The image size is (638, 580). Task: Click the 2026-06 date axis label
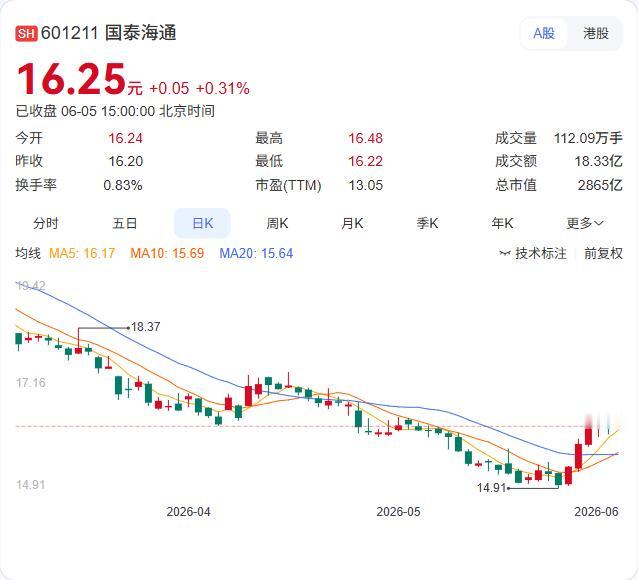(596, 512)
